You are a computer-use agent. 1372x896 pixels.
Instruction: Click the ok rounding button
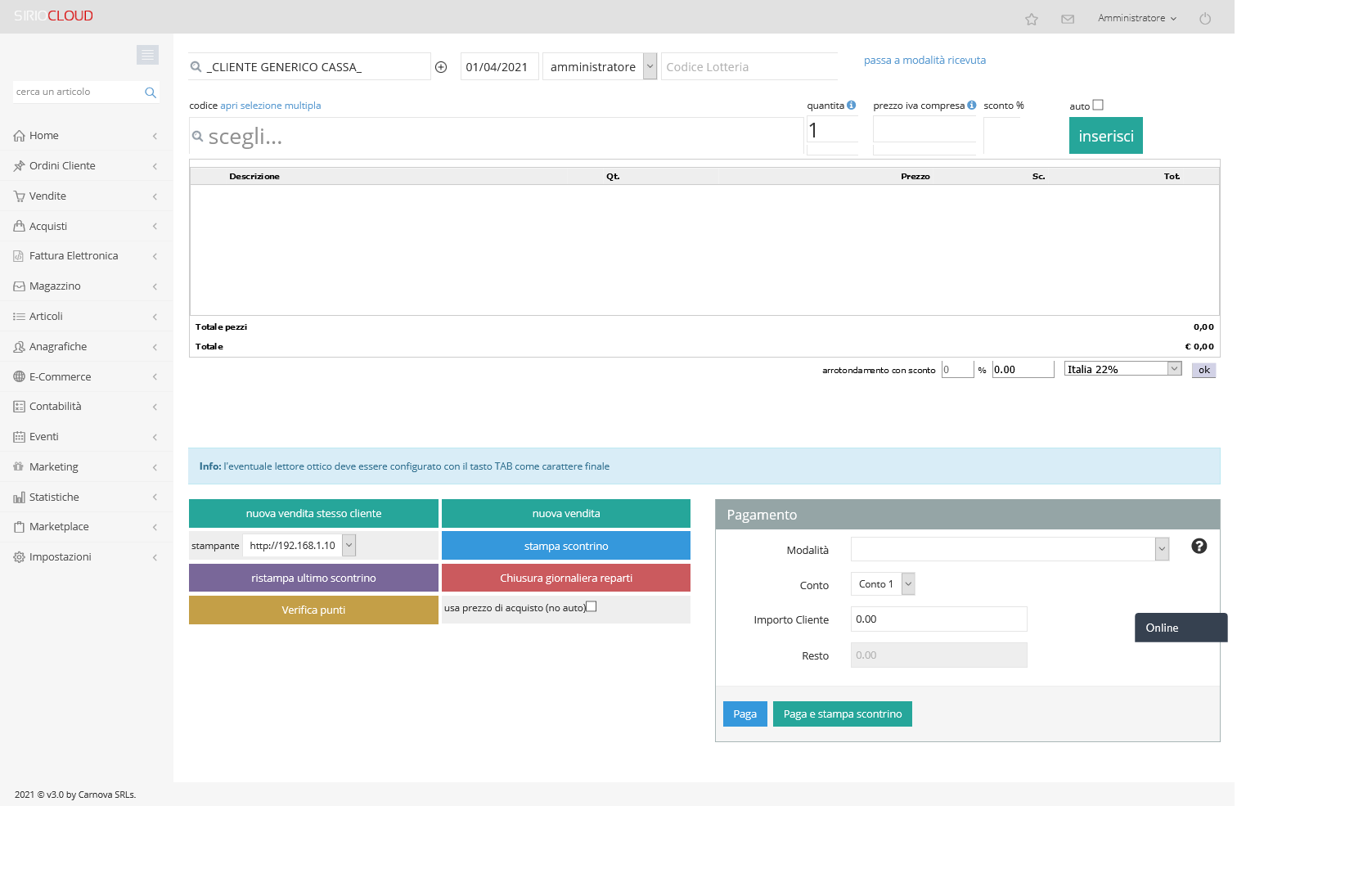pyautogui.click(x=1204, y=370)
